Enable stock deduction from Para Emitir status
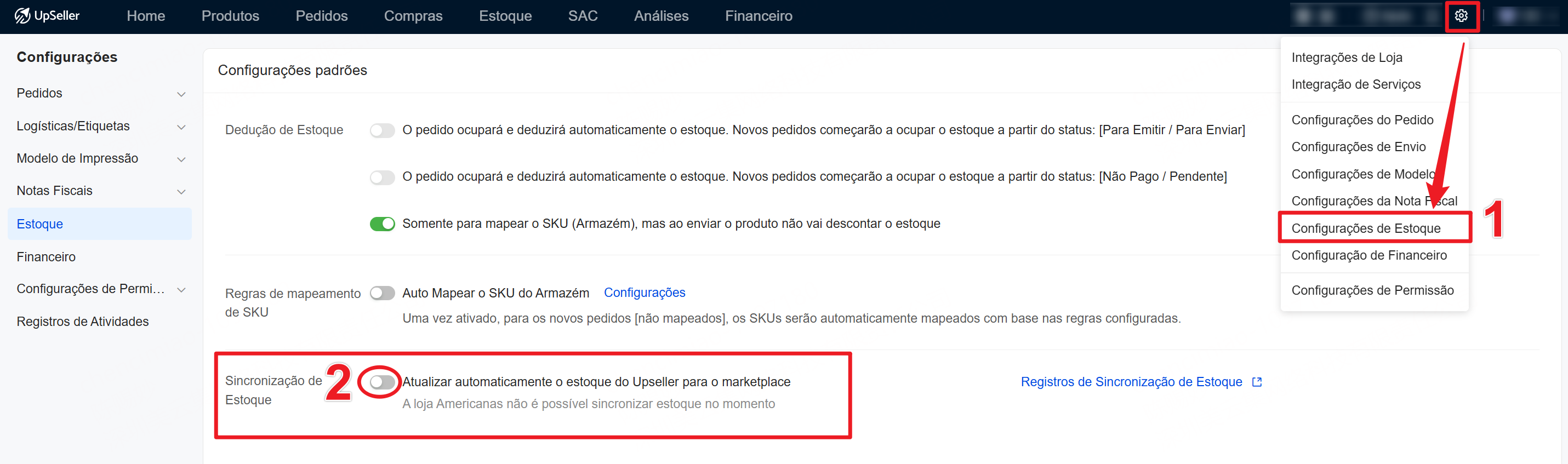 pyautogui.click(x=381, y=131)
